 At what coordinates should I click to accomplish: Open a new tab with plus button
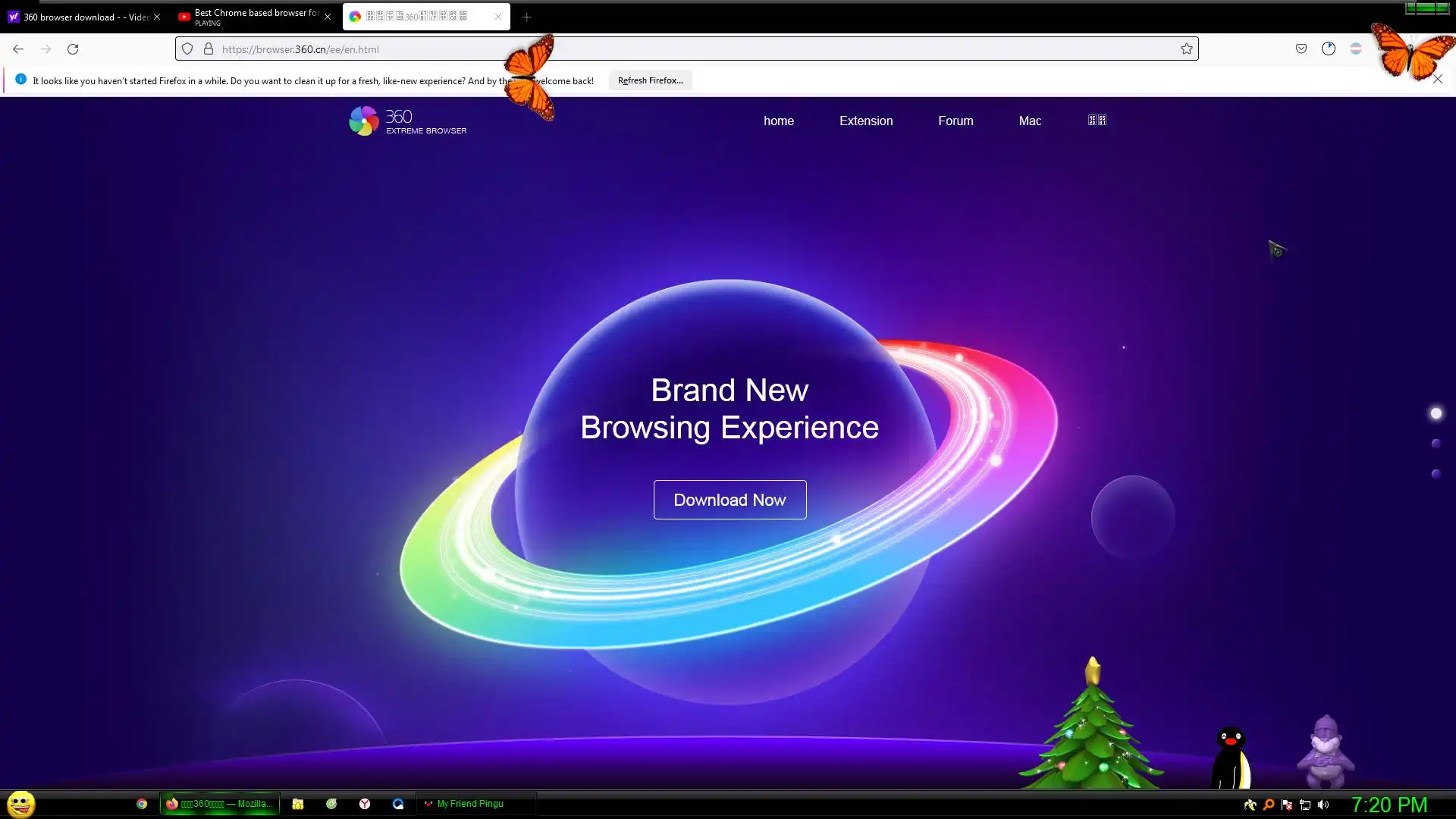tap(527, 17)
